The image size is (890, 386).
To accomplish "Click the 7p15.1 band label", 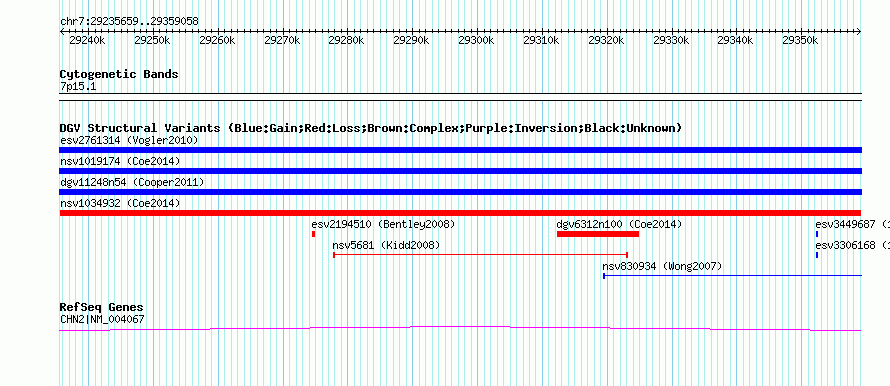I will pyautogui.click(x=78, y=86).
